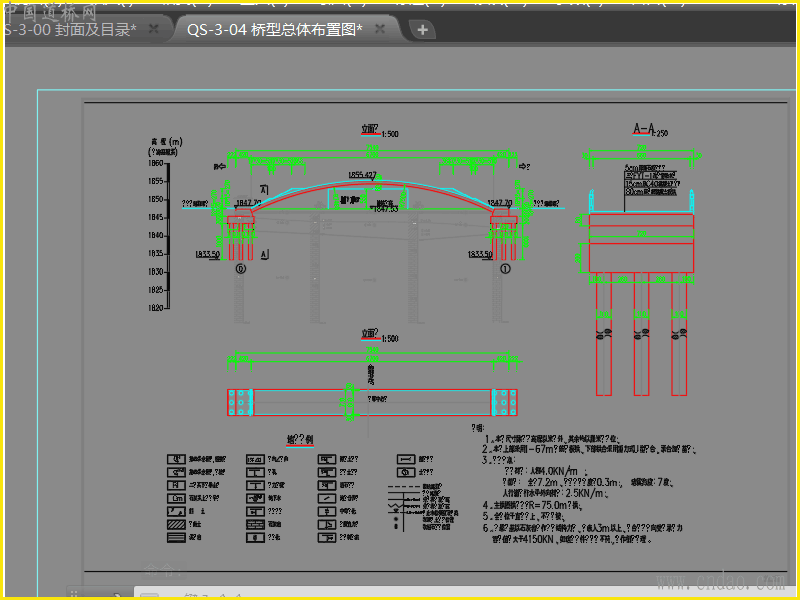Click the 1860 mark on elevation scale
The image size is (800, 600).
click(156, 163)
